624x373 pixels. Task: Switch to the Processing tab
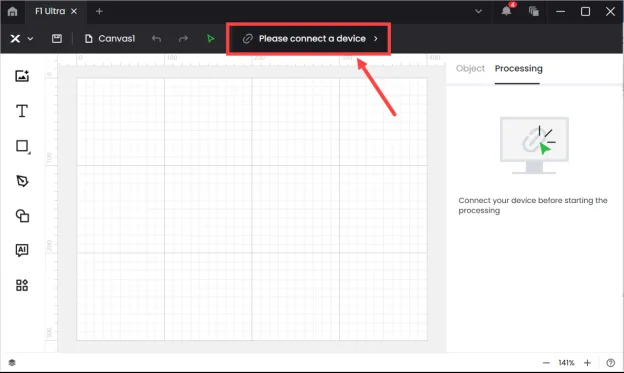(518, 68)
